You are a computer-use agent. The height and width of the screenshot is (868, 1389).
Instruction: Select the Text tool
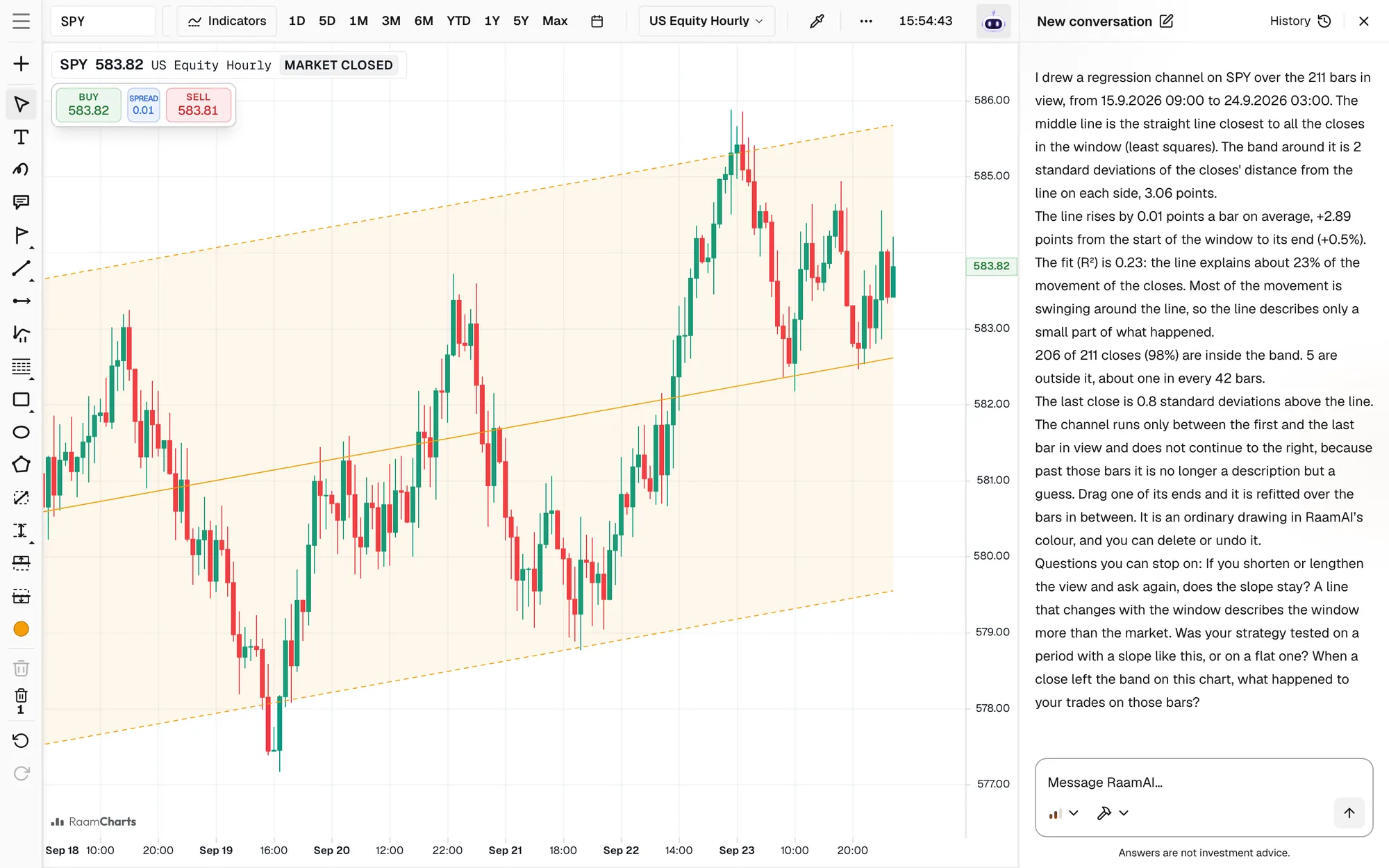pyautogui.click(x=21, y=137)
